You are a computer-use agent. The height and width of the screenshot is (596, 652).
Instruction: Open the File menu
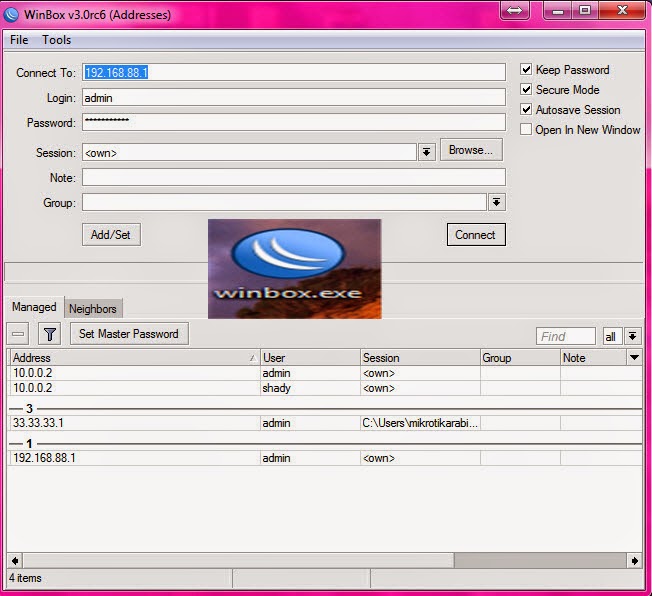click(x=19, y=40)
